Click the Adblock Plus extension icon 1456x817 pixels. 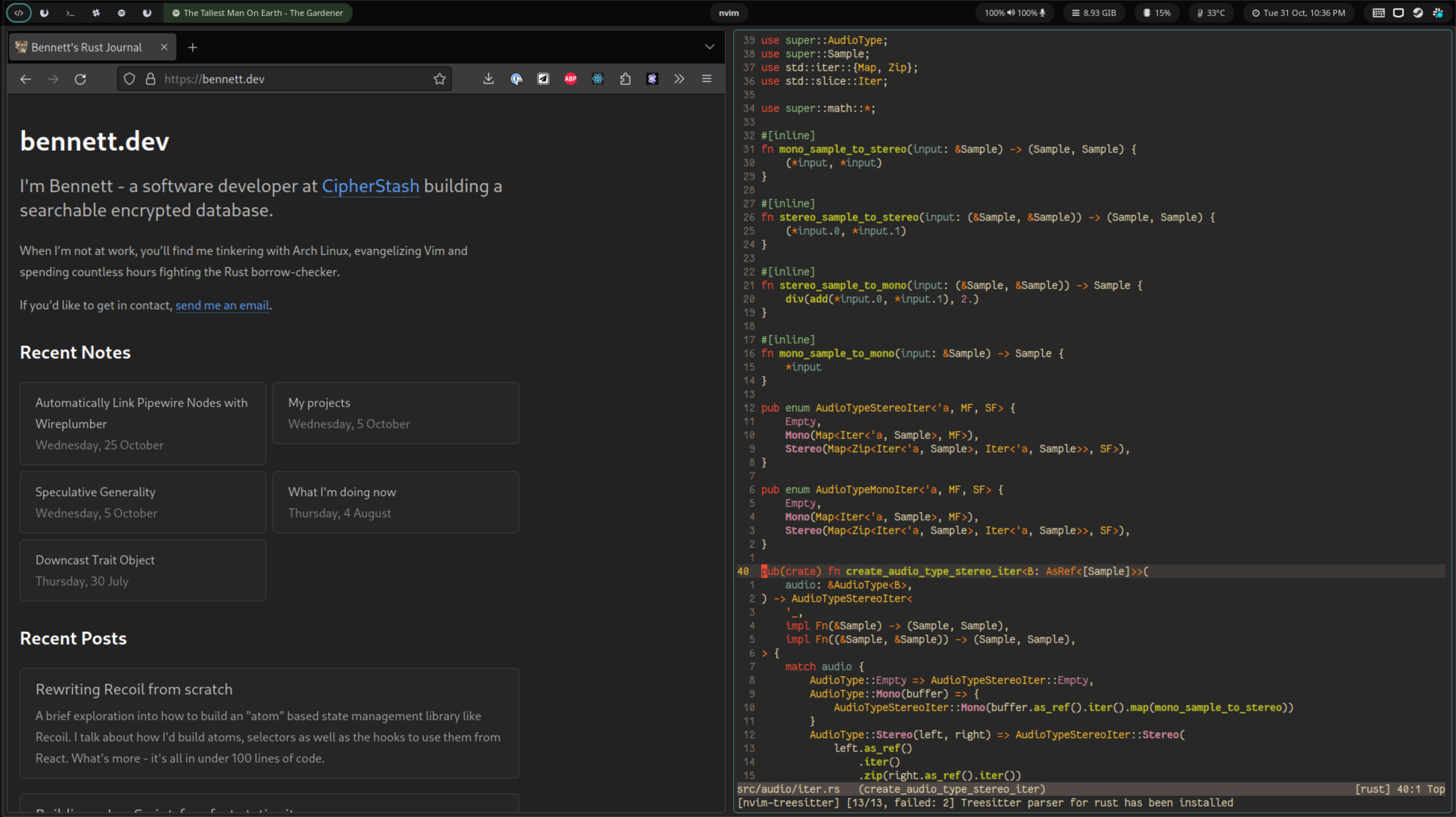[570, 79]
